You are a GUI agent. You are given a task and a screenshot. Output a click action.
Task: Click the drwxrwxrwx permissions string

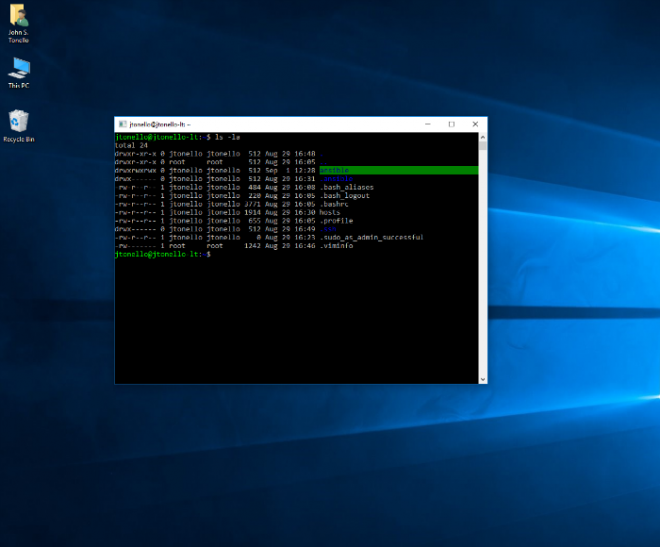136,170
